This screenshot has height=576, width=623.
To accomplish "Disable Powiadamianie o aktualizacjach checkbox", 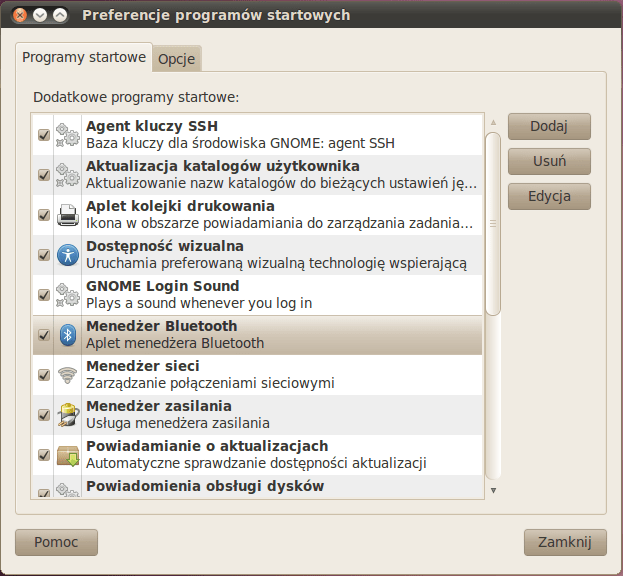I will tap(44, 455).
